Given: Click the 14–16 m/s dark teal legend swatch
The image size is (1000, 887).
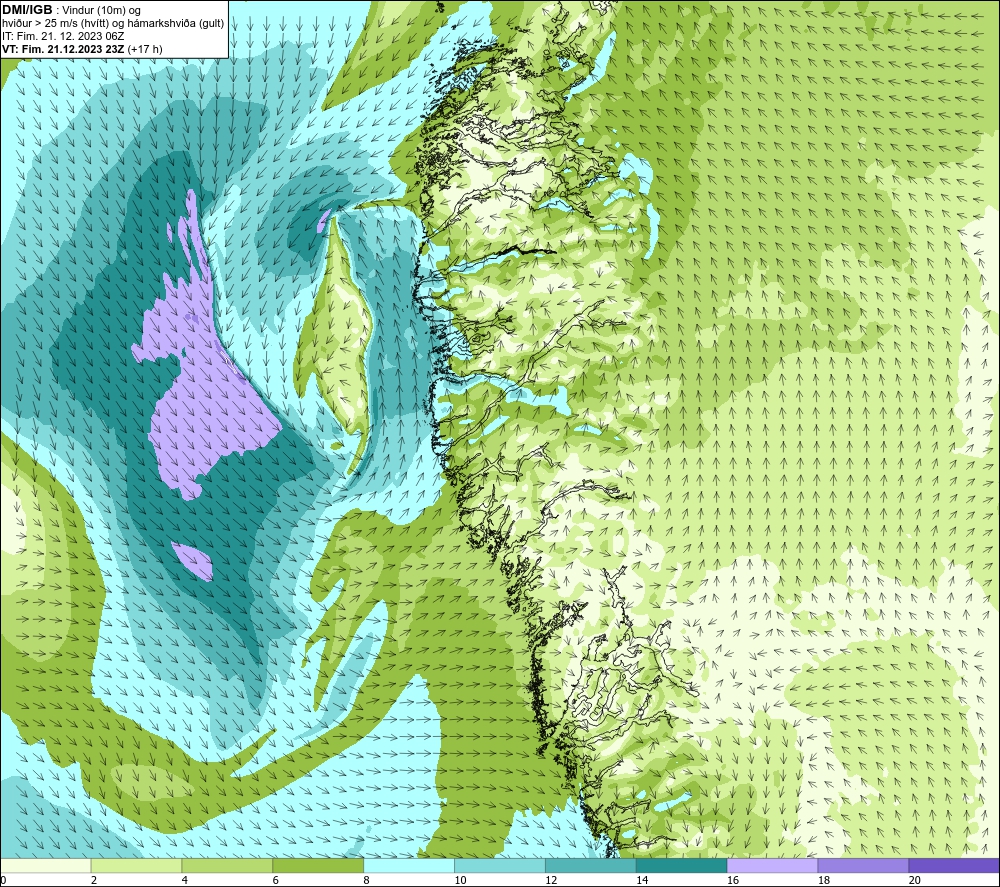Looking at the screenshot, I should [682, 865].
